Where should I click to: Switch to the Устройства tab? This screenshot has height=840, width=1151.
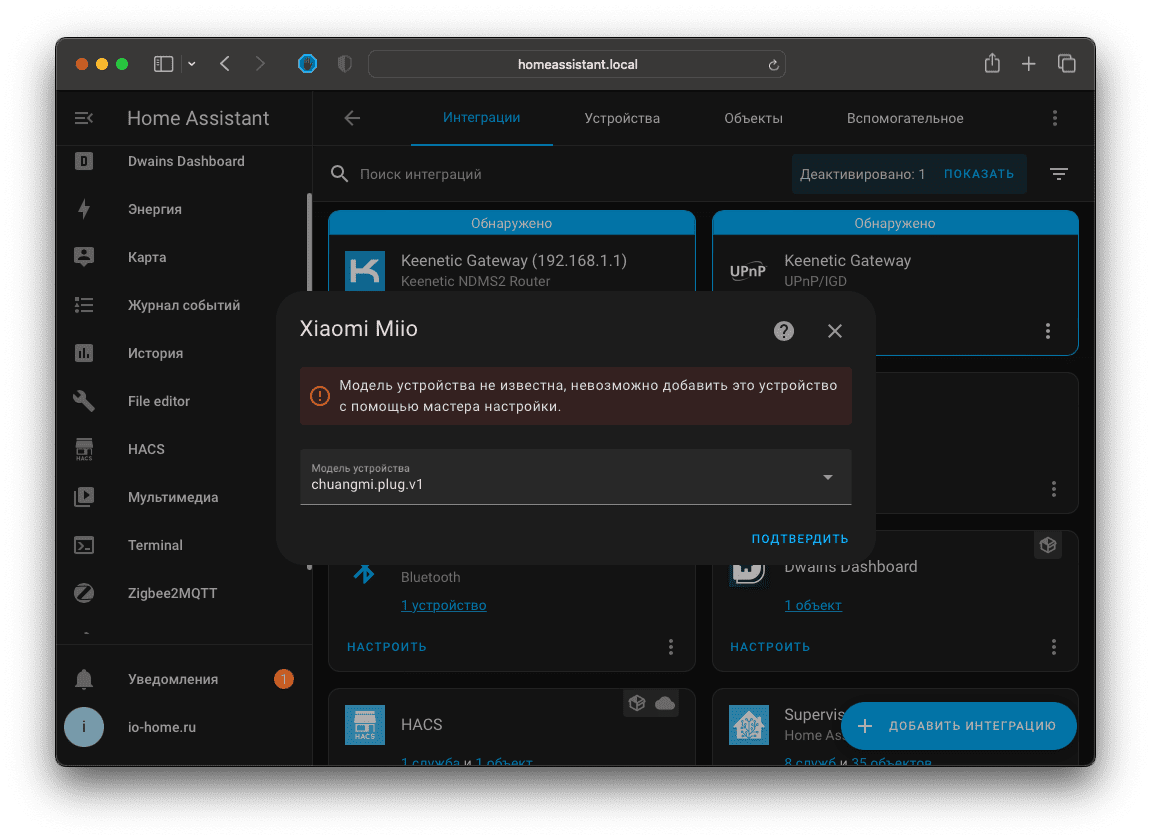[622, 118]
